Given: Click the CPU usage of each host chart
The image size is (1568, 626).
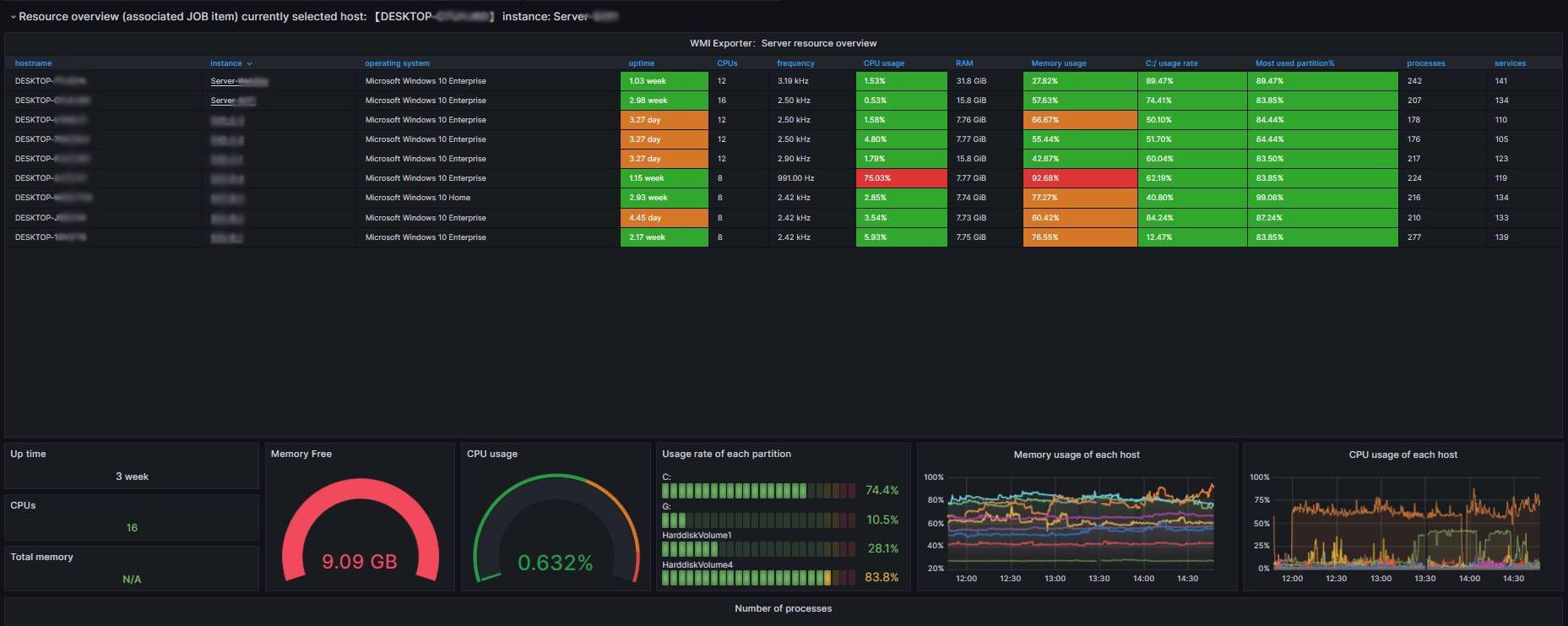Looking at the screenshot, I should click(1407, 524).
